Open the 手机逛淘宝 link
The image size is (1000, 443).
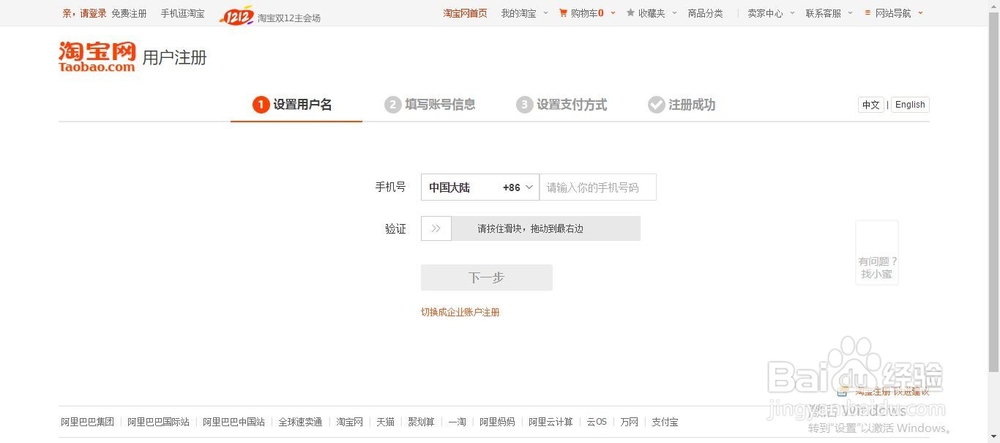click(182, 13)
